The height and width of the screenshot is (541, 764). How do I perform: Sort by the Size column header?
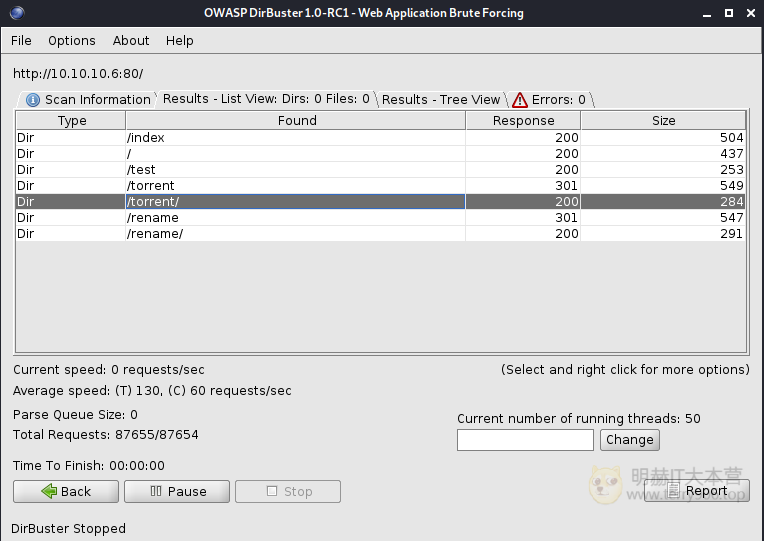pyautogui.click(x=663, y=120)
